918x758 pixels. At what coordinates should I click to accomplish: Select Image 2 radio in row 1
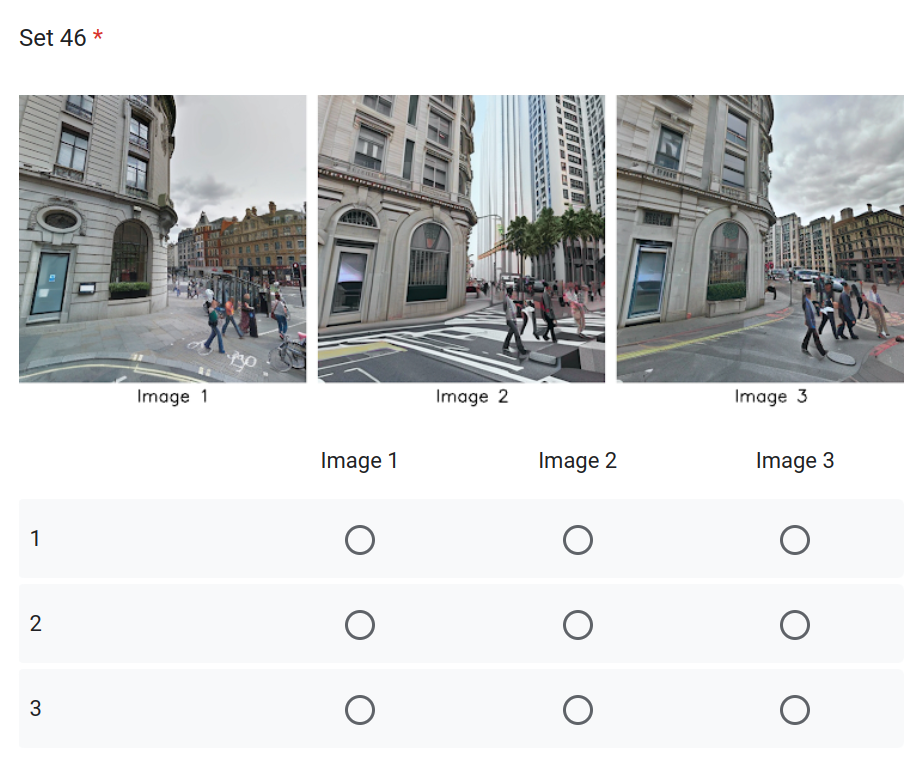click(578, 540)
